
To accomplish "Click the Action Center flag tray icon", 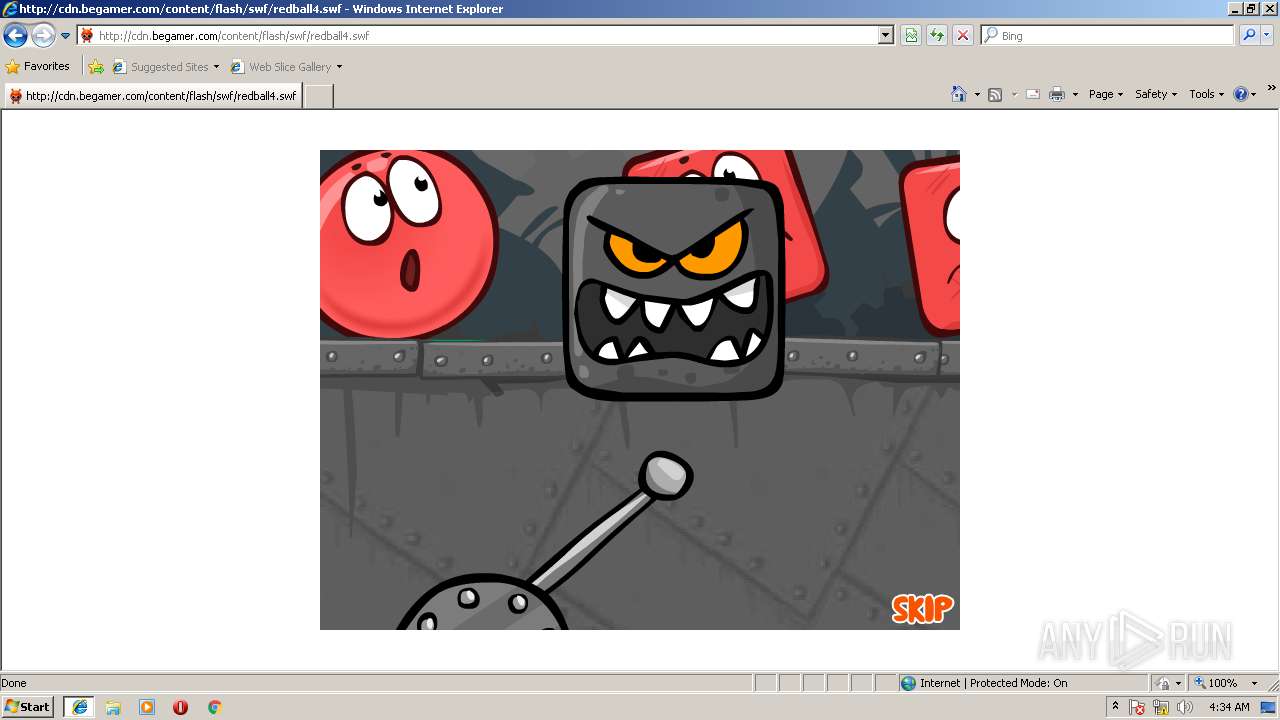I will click(x=1138, y=707).
